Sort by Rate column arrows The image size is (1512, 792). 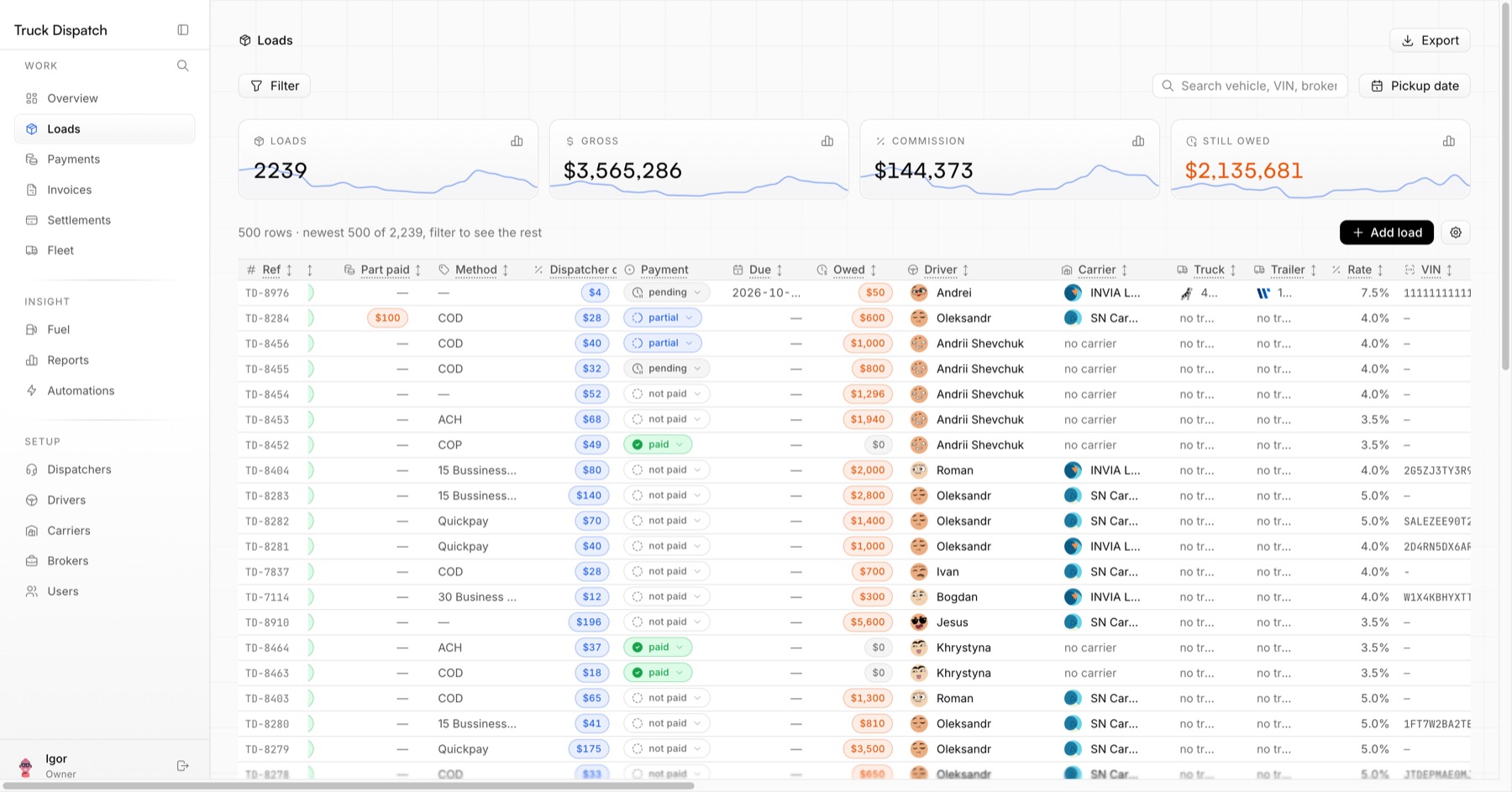tap(1380, 270)
